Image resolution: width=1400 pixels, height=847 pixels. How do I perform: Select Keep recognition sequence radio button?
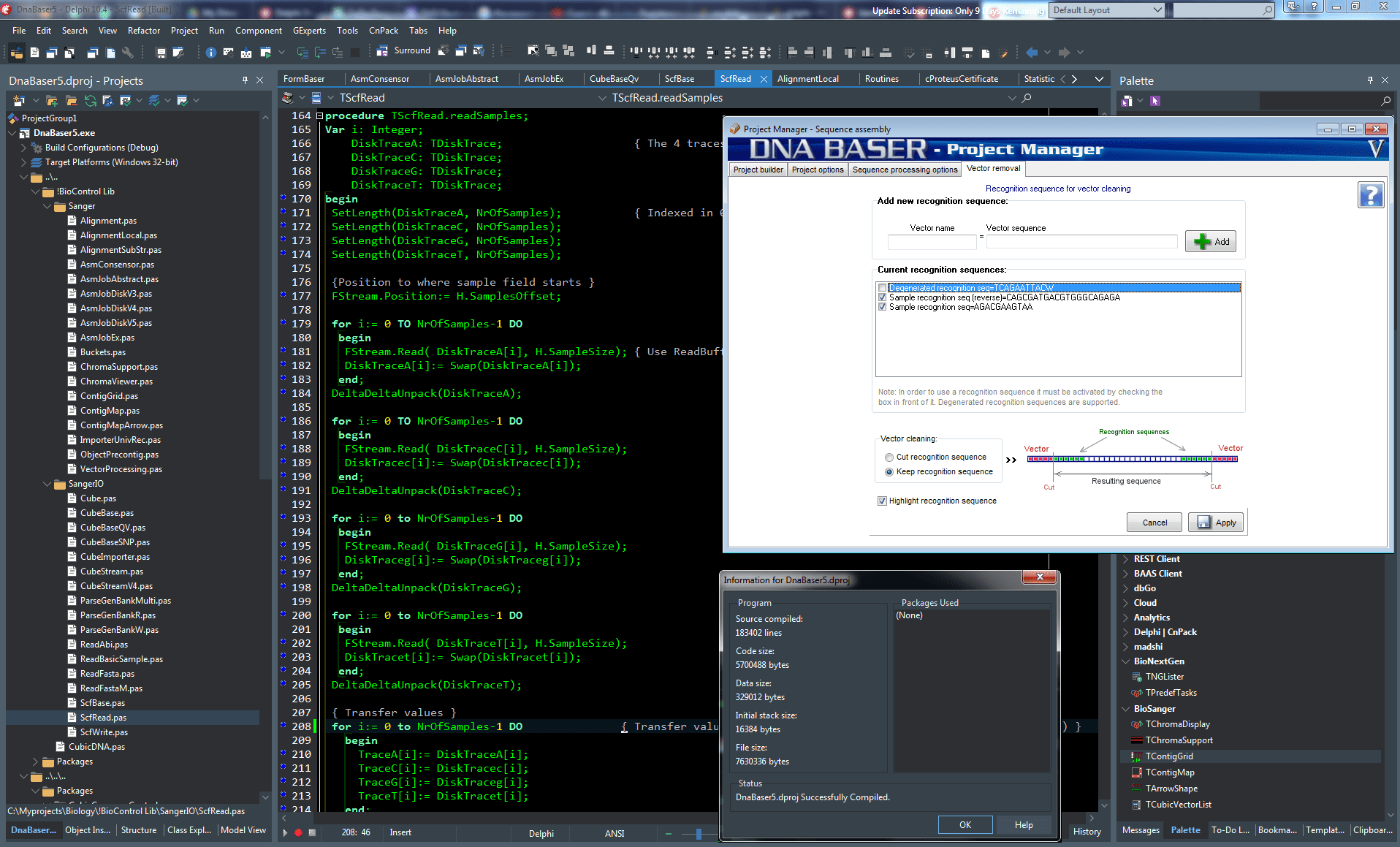[889, 472]
